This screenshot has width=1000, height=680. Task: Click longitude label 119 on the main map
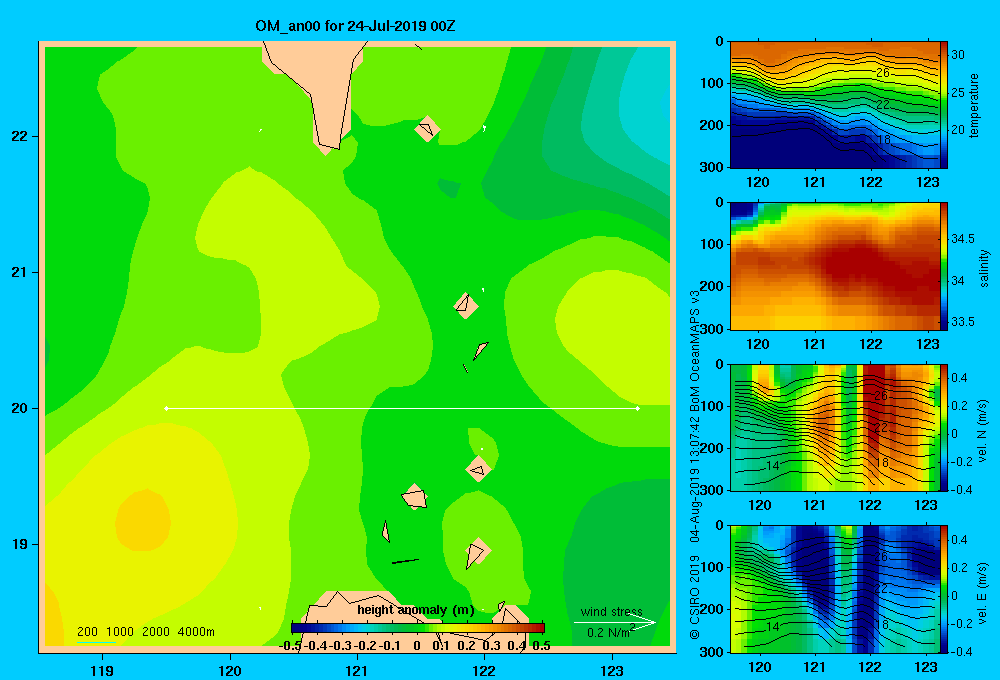[x=102, y=670]
